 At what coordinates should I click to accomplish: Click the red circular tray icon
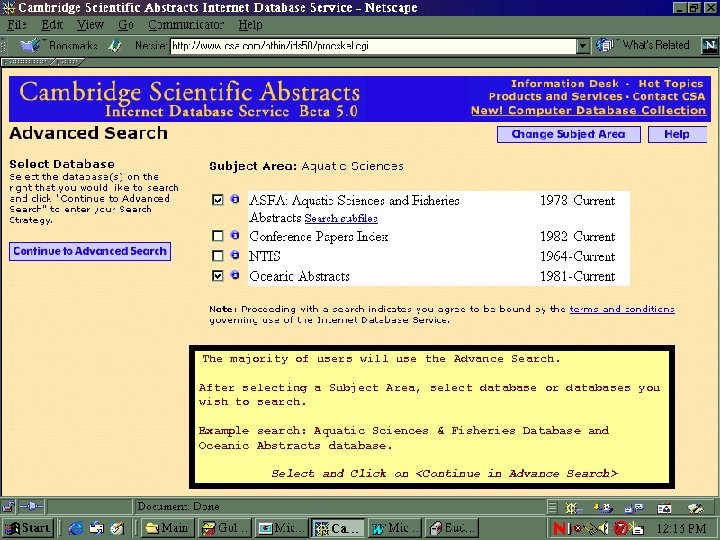coord(620,529)
